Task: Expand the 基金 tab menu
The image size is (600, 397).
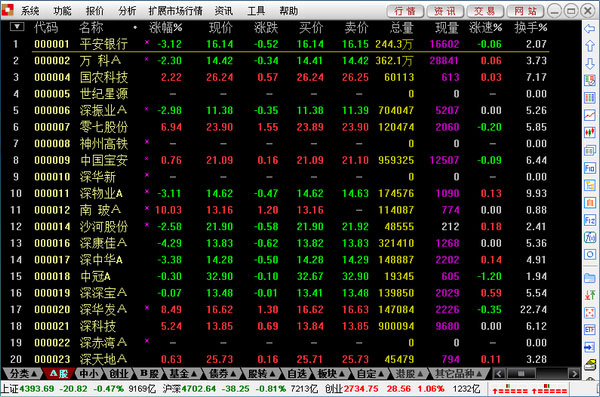Action: [x=183, y=373]
